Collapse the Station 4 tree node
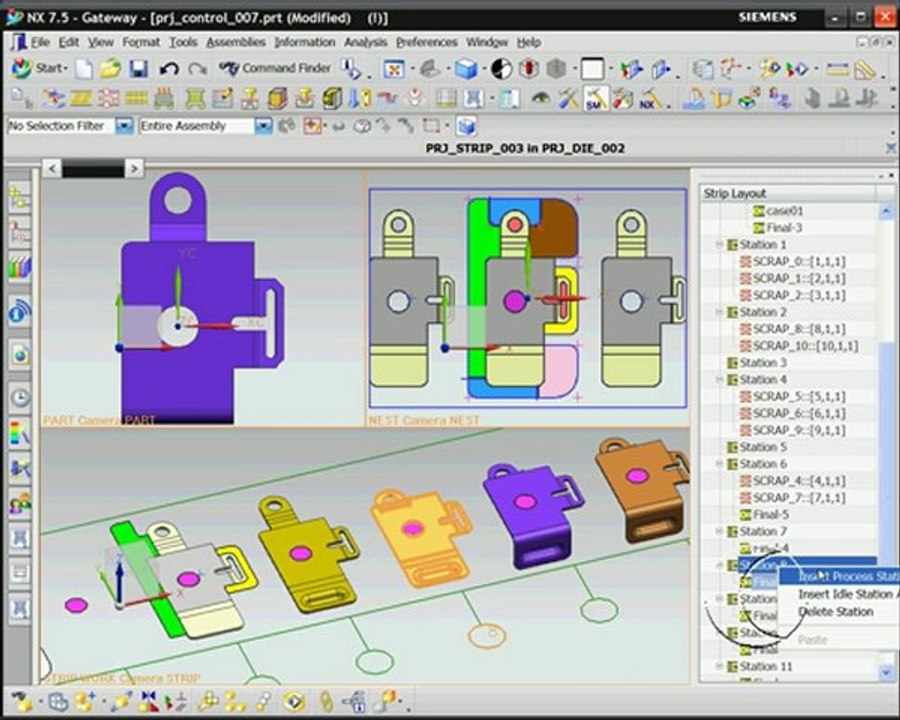This screenshot has width=900, height=720. click(x=719, y=380)
